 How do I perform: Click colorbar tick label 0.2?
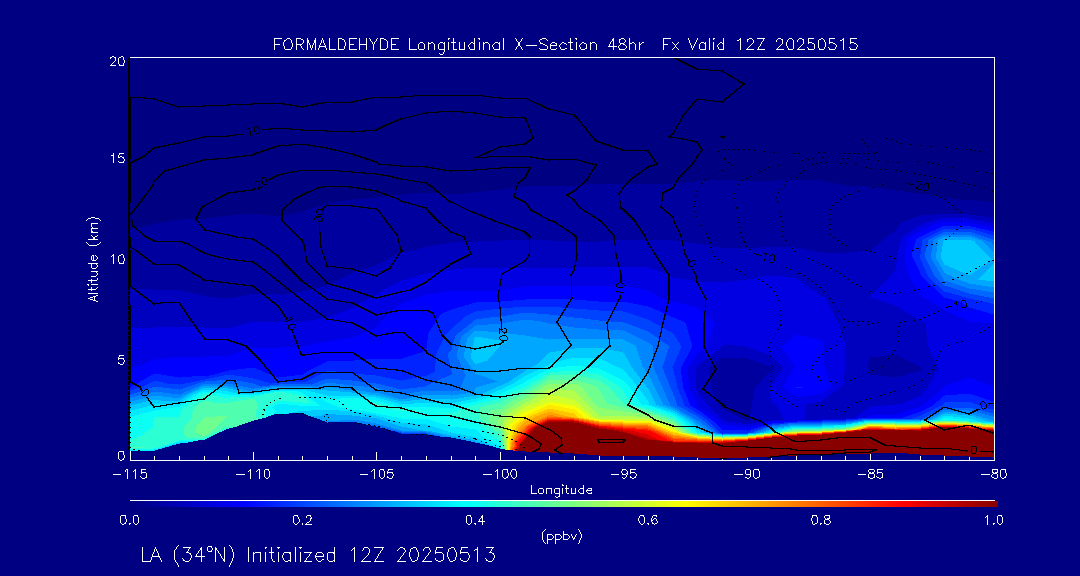coord(302,521)
